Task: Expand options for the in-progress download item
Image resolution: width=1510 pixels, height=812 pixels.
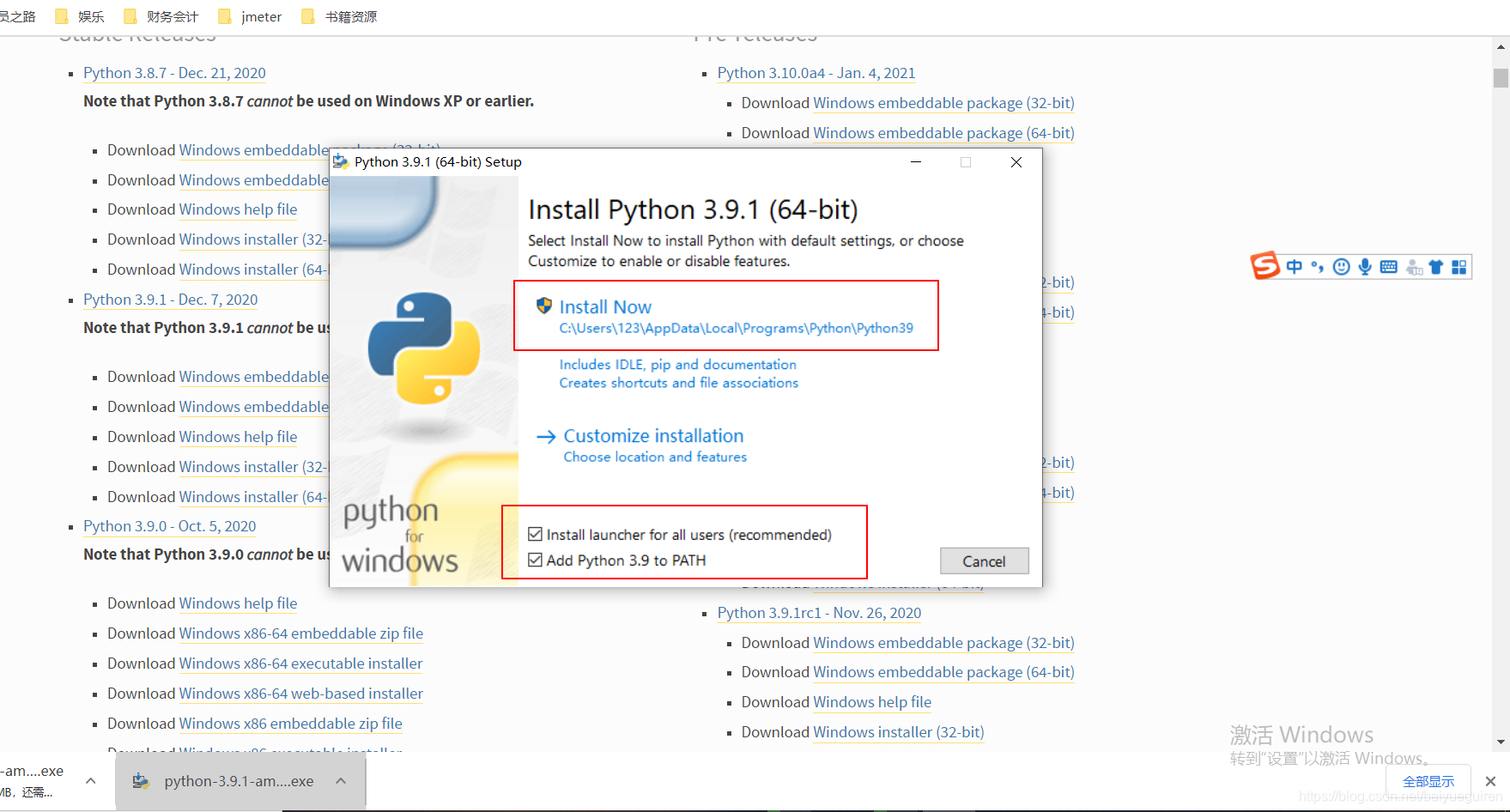Action: 90,781
